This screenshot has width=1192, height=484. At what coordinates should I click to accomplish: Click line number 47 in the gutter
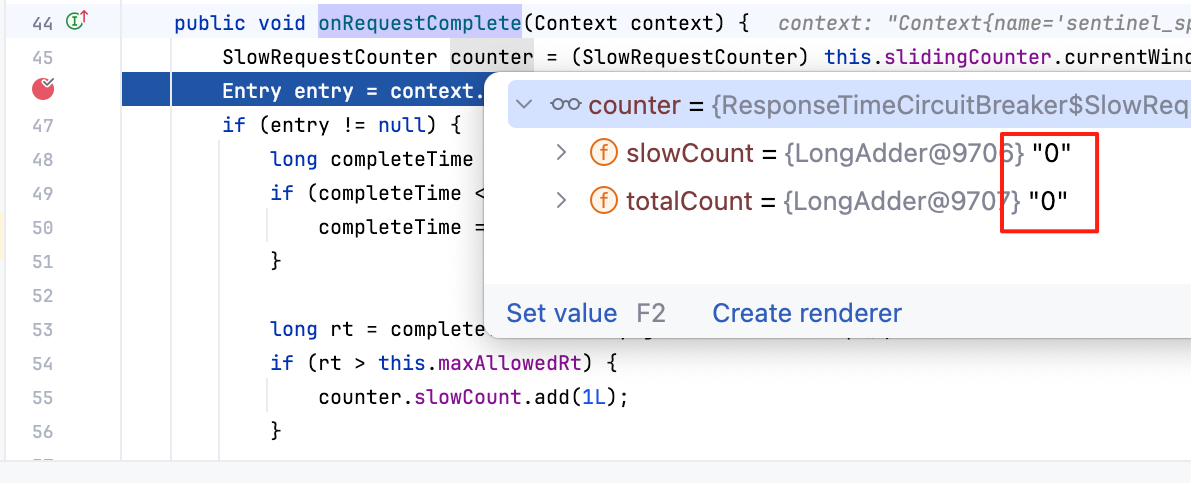point(42,125)
